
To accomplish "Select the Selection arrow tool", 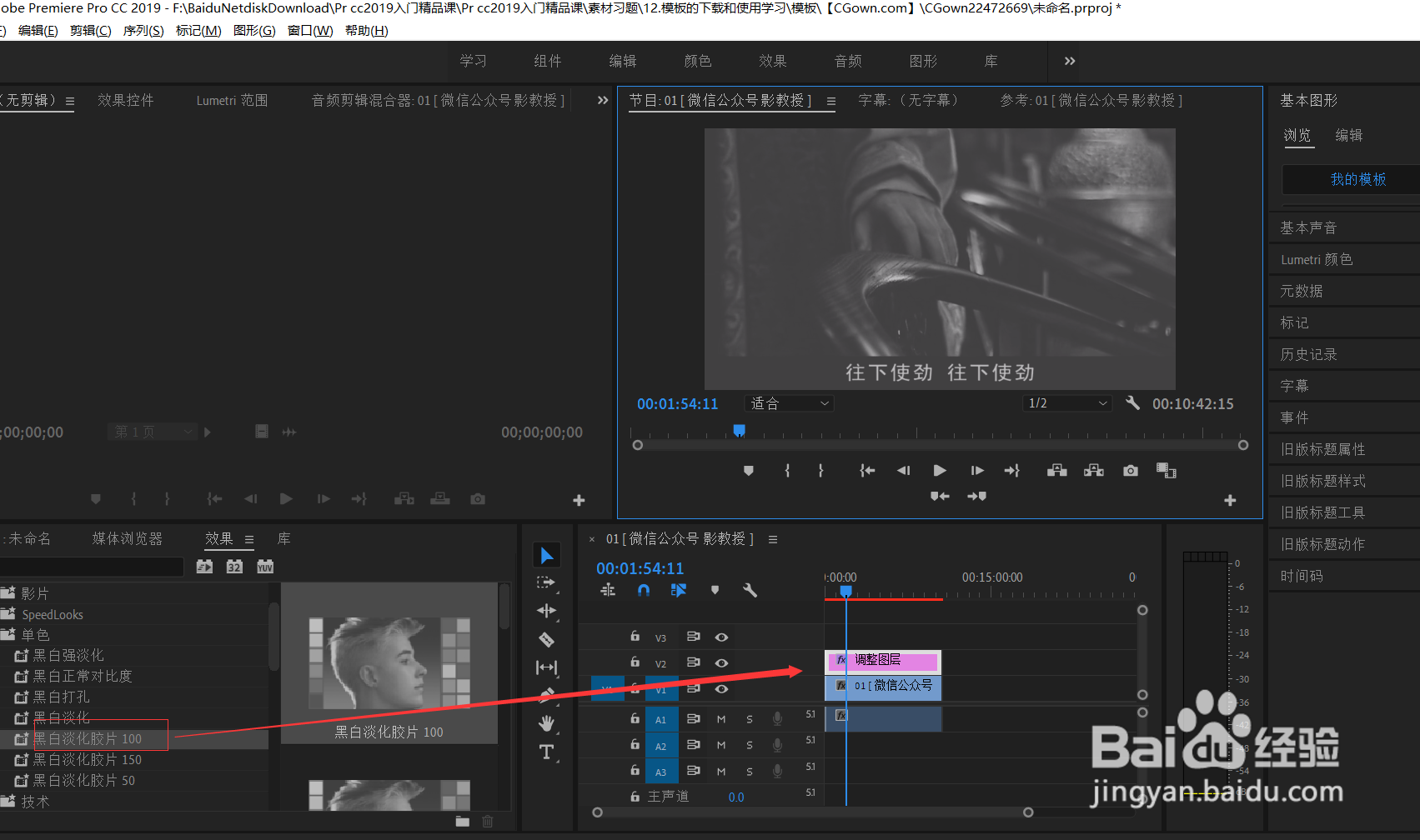I will [547, 555].
